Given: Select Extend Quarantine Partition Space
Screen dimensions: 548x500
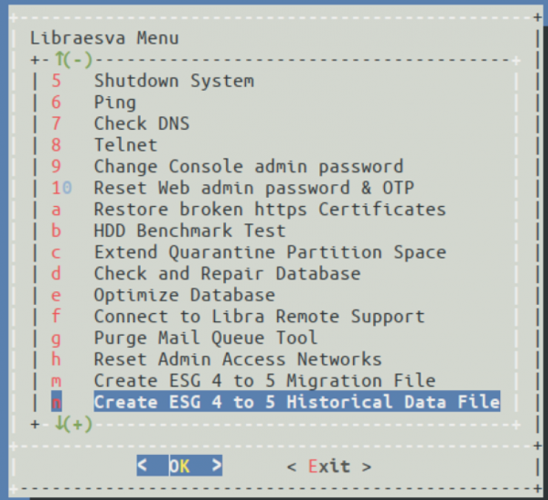Looking at the screenshot, I should [x=270, y=252].
